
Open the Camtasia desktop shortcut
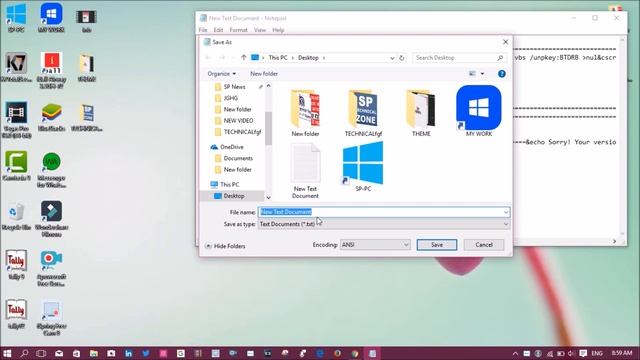pyautogui.click(x=16, y=166)
